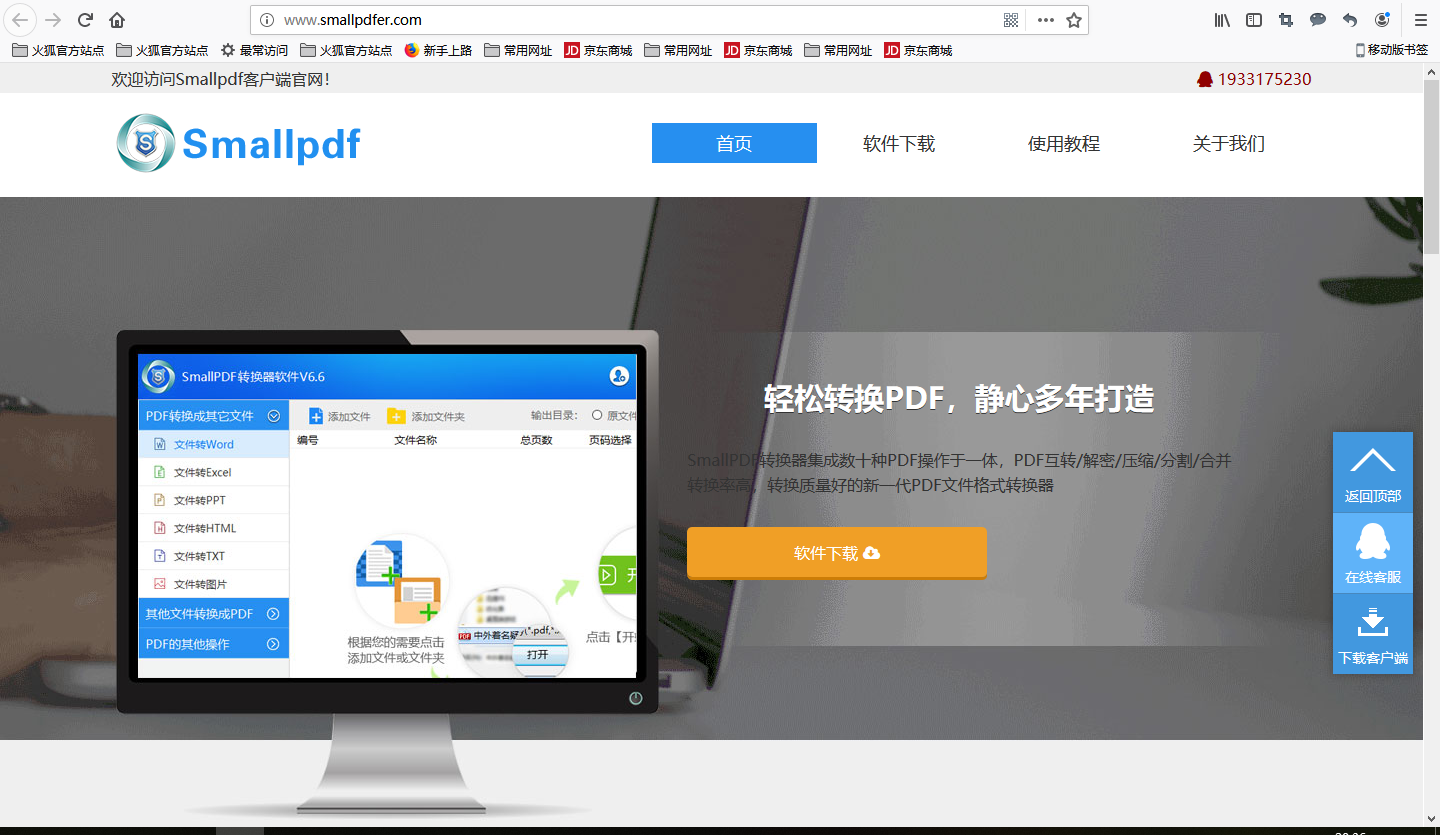Viewport: 1440px width, 835px height.
Task: Reload the current page
Action: click(x=85, y=20)
